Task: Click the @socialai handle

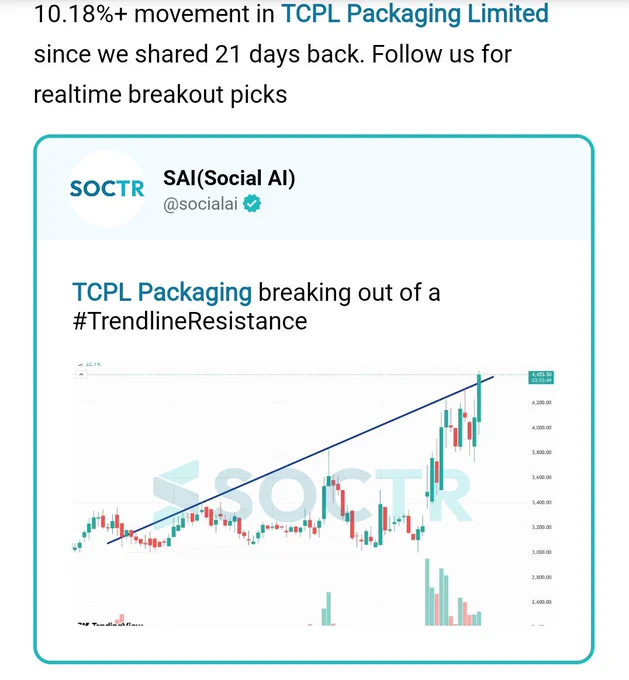Action: [200, 204]
